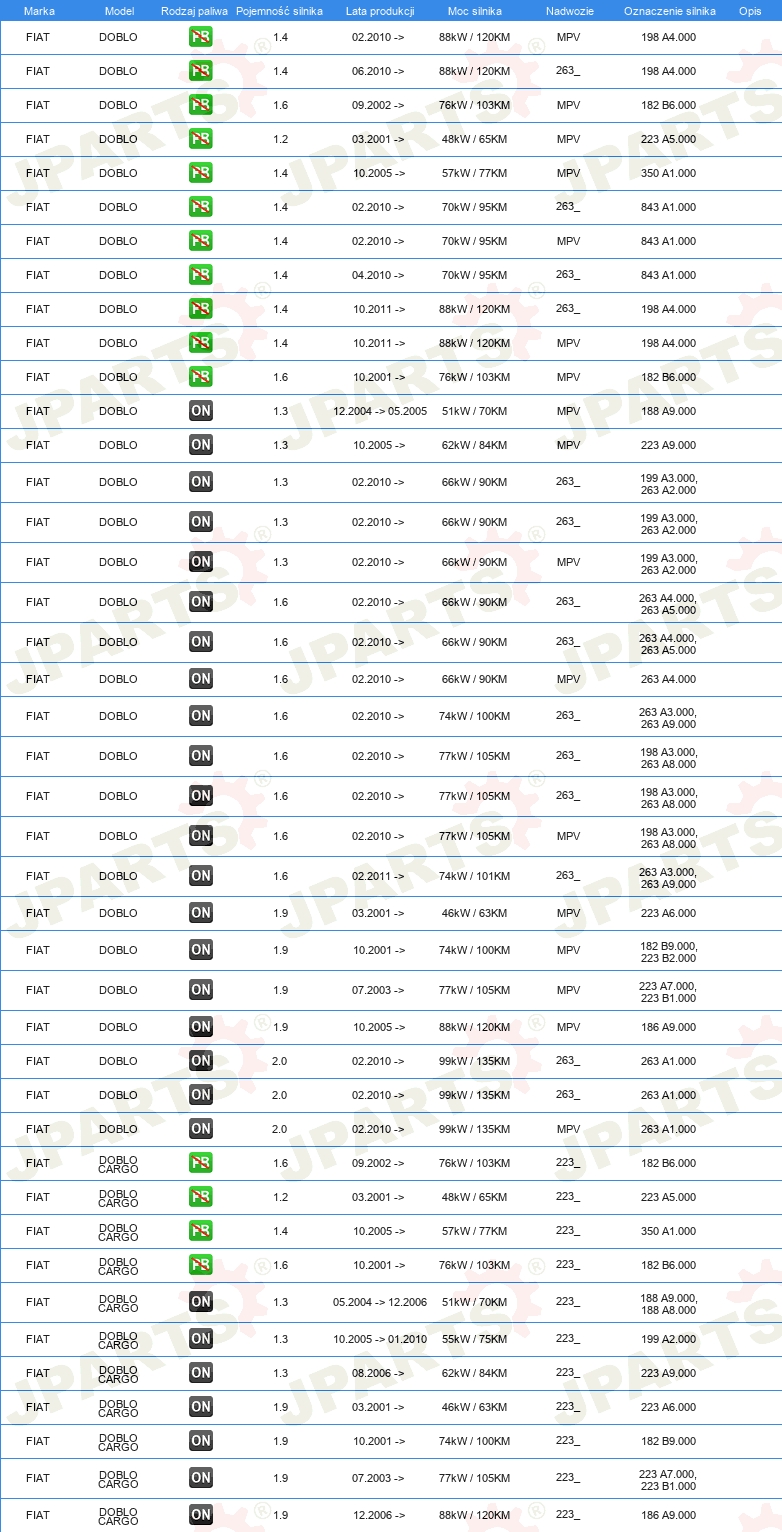Click ON diesel icon in 12.2004 -> 05.2005 row
782x1532 pixels.
click(201, 411)
